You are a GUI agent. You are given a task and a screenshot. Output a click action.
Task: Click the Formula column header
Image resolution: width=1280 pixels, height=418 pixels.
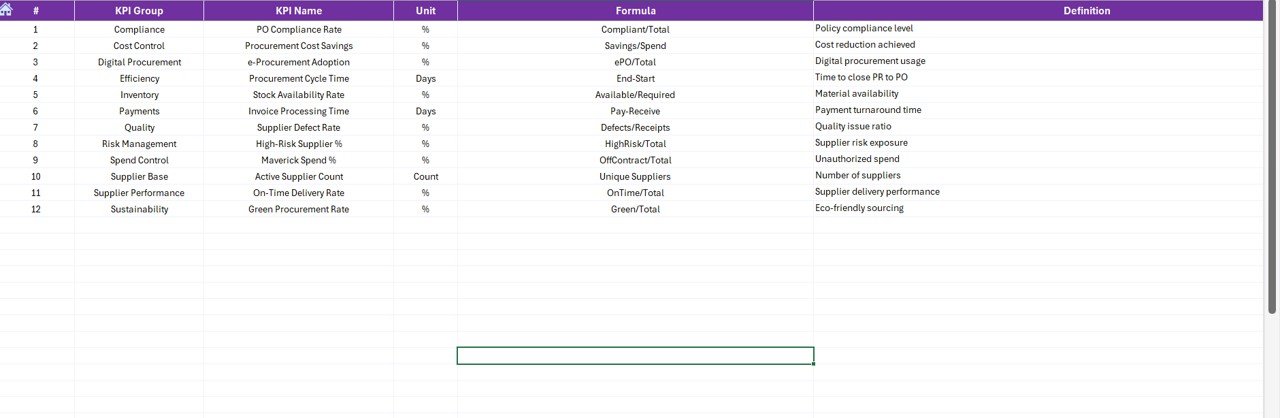pos(635,11)
